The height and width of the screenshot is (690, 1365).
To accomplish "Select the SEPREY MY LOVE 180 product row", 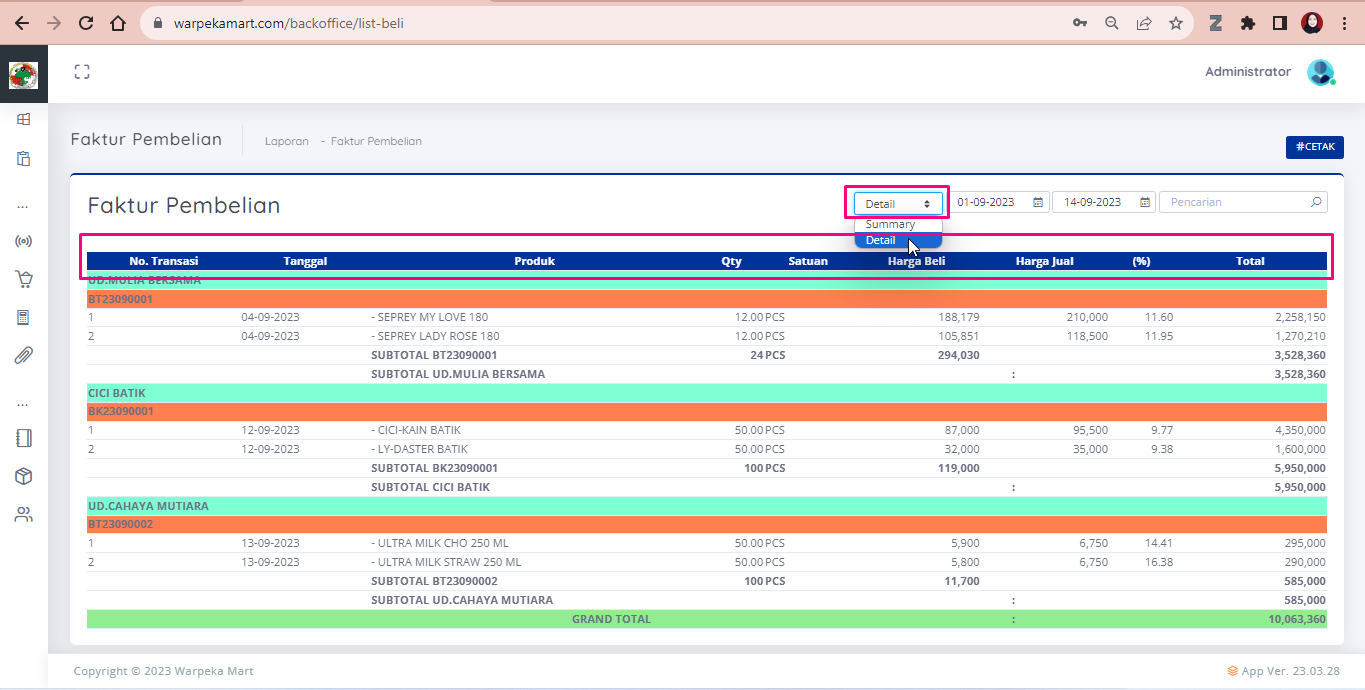I will click(707, 317).
